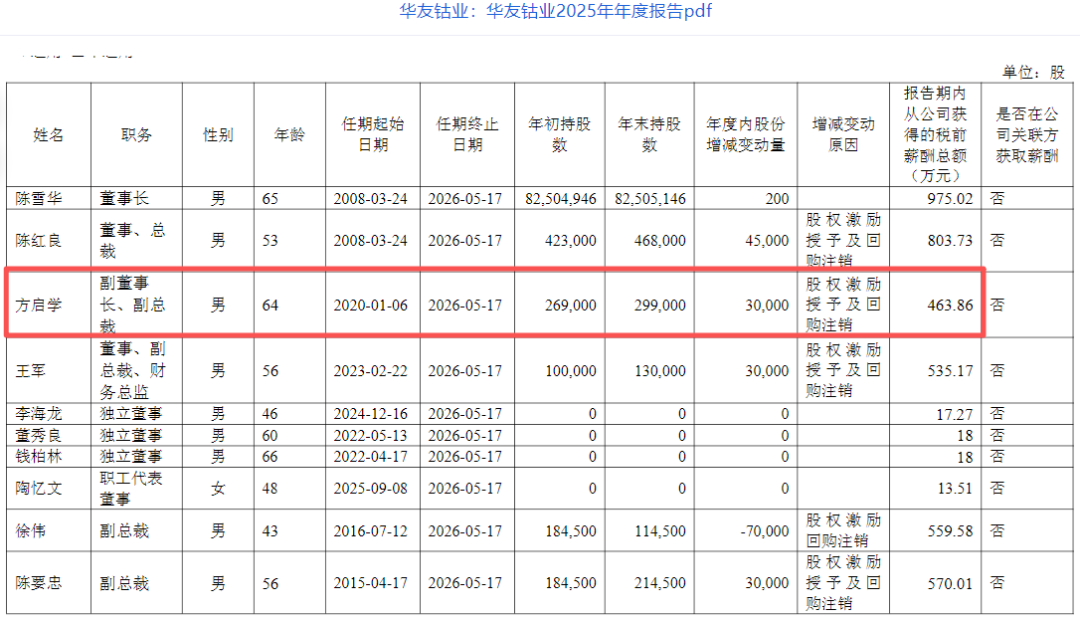Select the 年龄 column header
This screenshot has width=1080, height=618.
pyautogui.click(x=289, y=135)
